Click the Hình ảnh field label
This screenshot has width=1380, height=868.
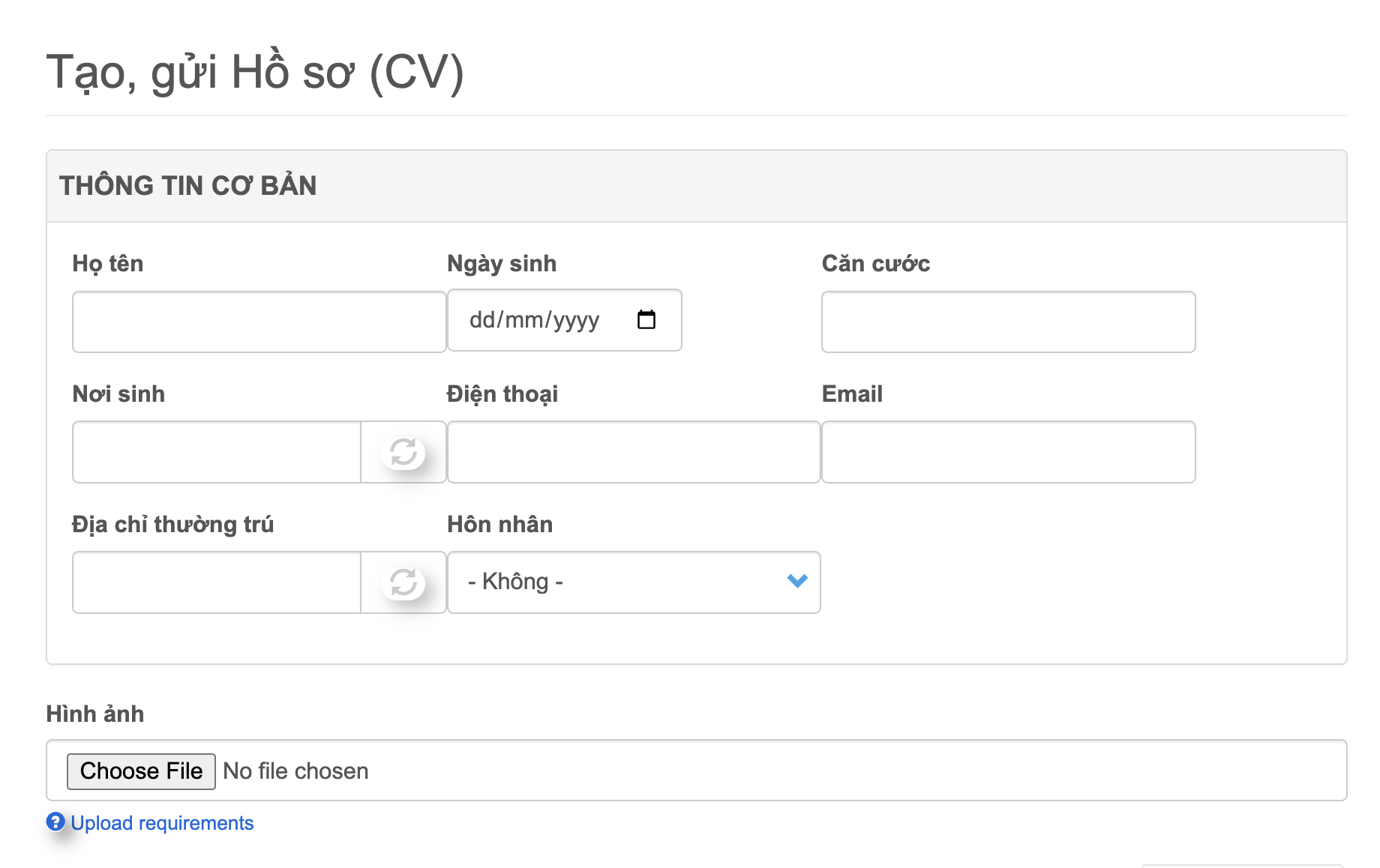coord(95,714)
